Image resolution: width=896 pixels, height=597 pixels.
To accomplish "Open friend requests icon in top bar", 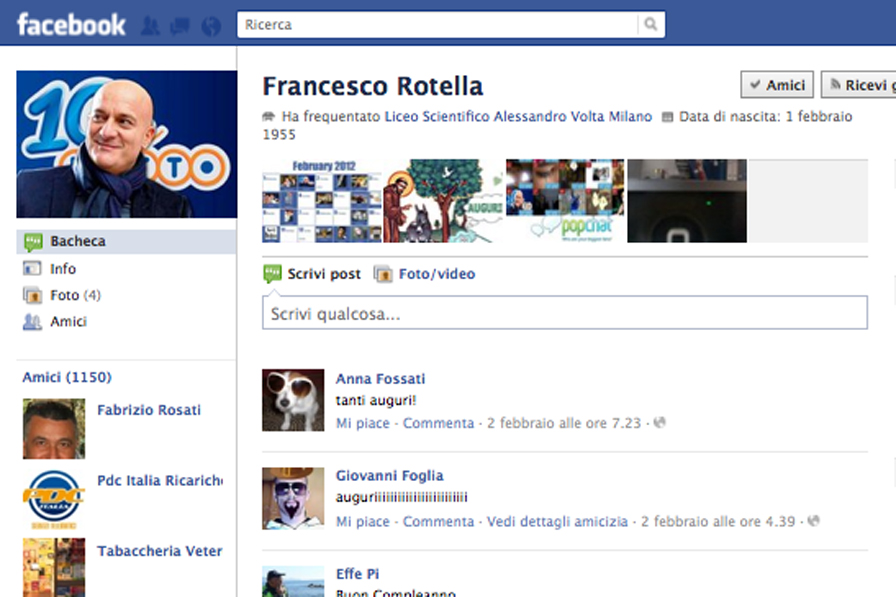I will (150, 26).
